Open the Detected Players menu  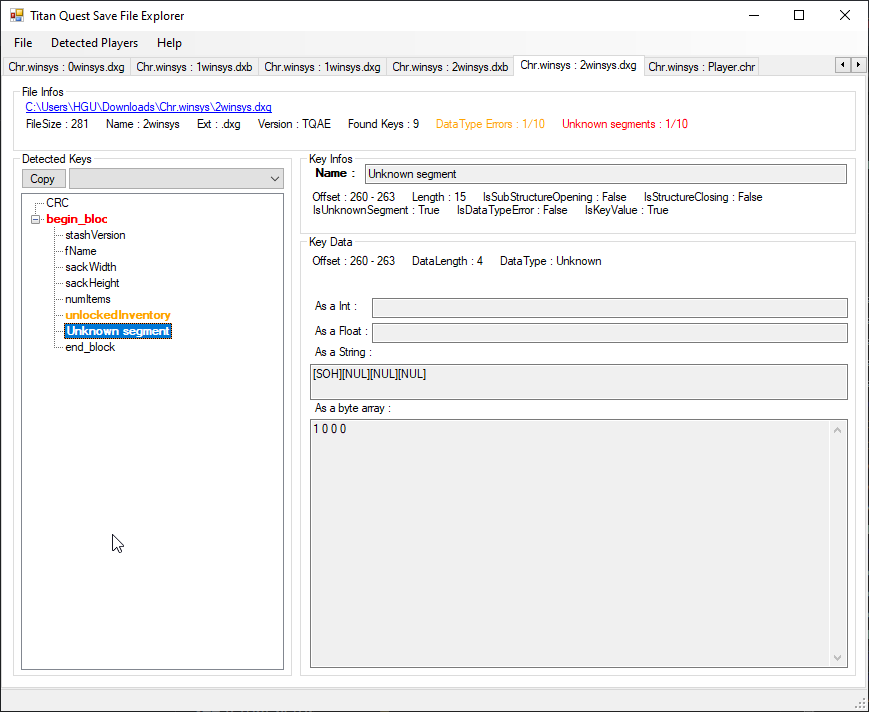(x=94, y=43)
